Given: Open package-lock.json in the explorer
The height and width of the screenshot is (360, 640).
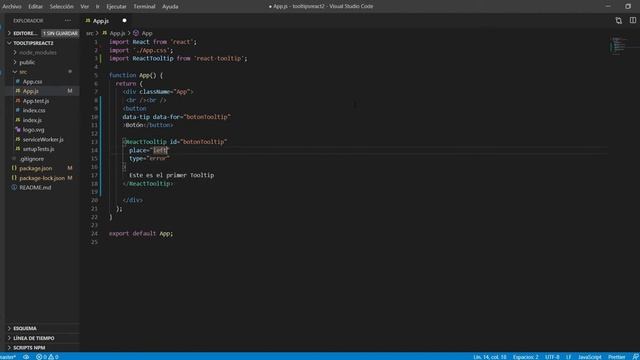Looking at the screenshot, I should pos(42,178).
